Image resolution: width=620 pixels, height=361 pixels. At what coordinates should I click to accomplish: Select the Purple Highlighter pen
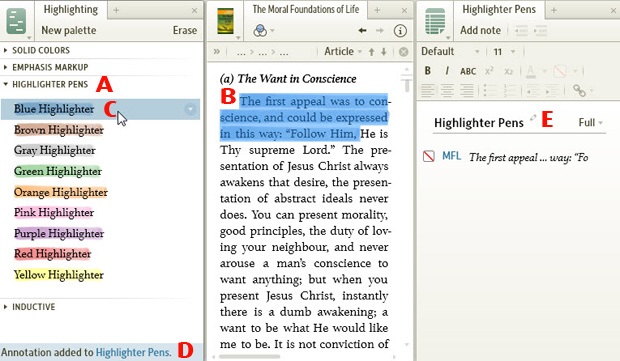coord(59,233)
